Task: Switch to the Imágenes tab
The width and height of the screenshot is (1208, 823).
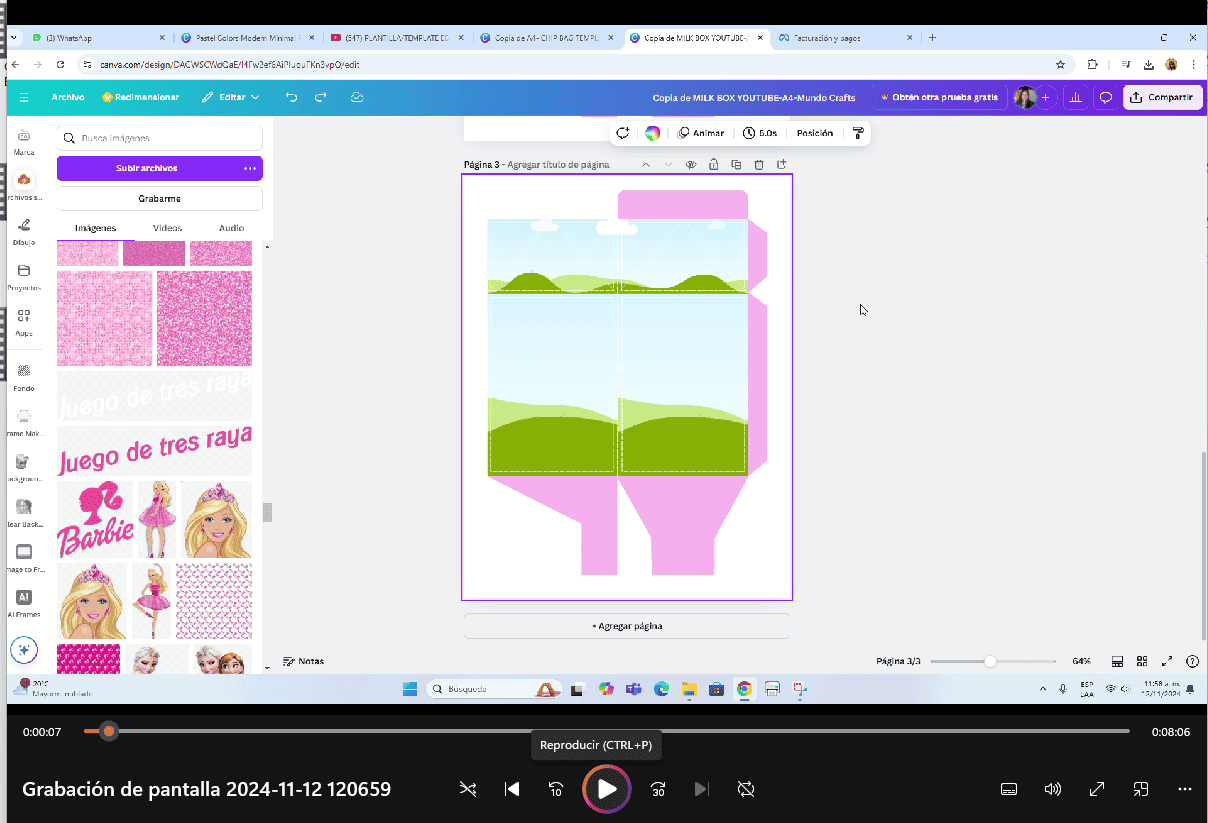Action: [96, 228]
